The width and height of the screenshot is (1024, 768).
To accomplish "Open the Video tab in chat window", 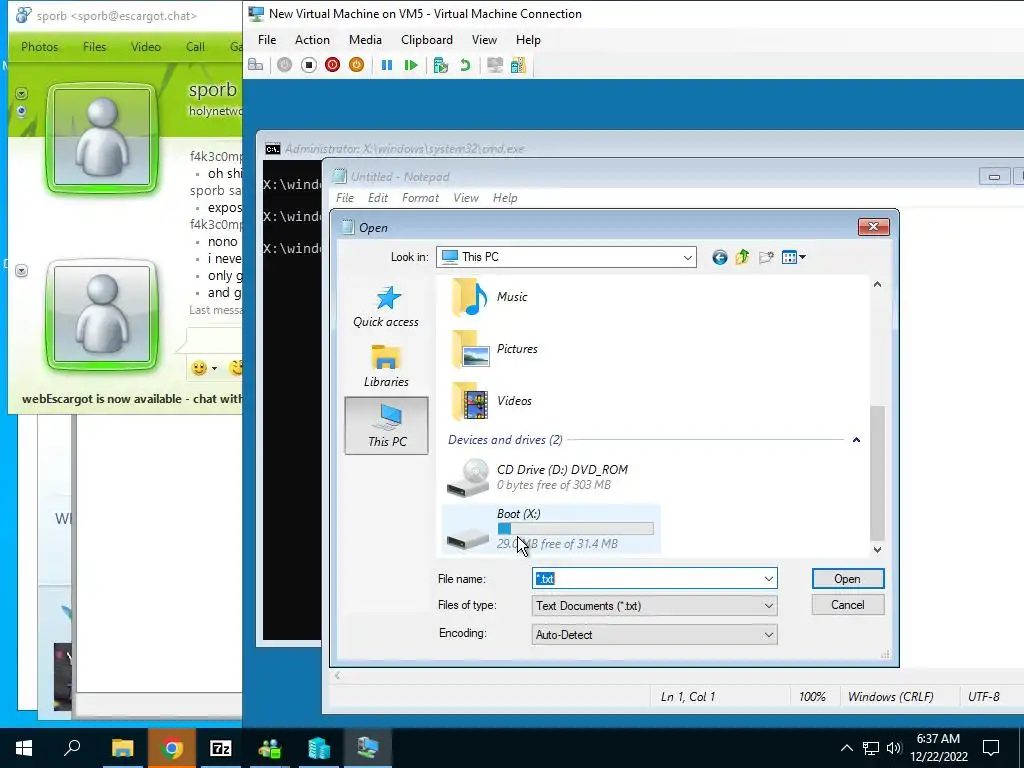I will pos(146,47).
